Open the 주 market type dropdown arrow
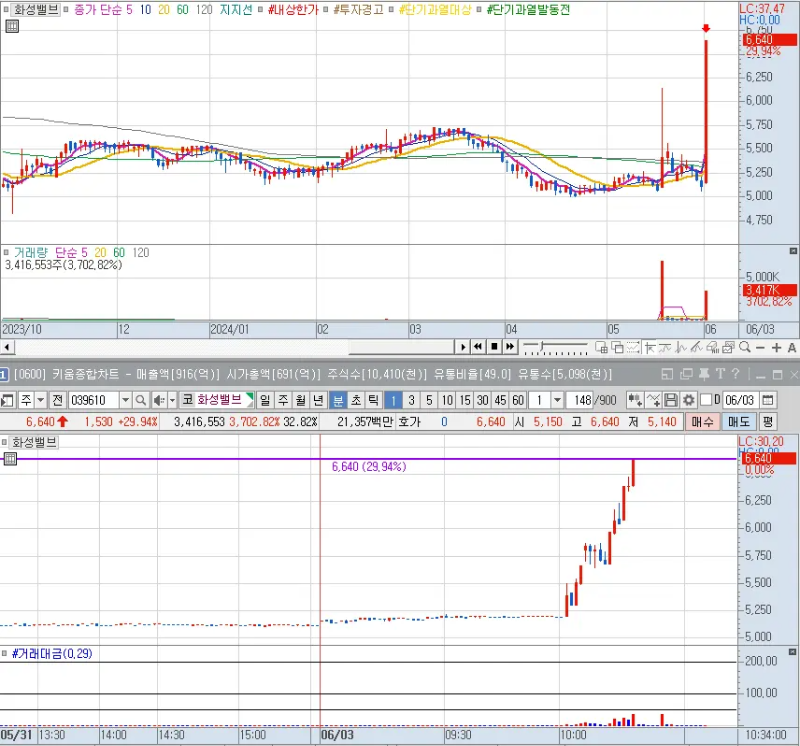Viewport: 800px width, 746px height. tap(41, 400)
